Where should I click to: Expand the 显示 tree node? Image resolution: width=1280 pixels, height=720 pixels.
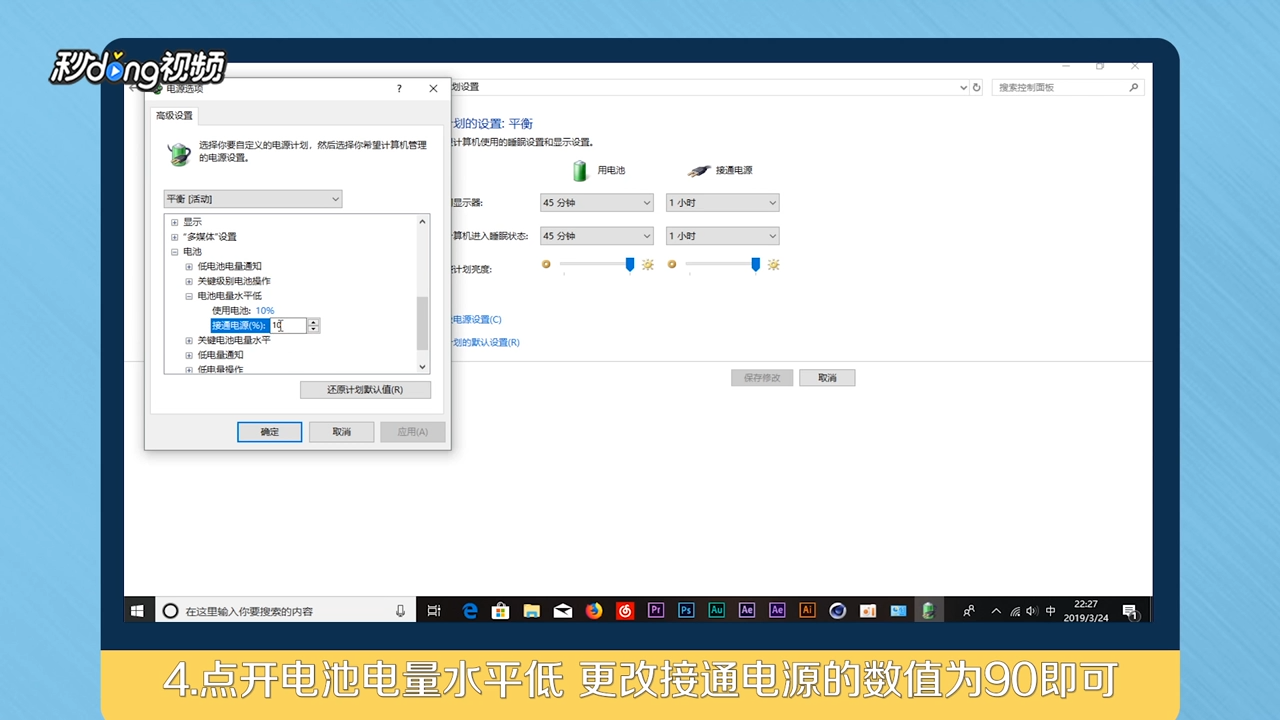tap(174, 222)
